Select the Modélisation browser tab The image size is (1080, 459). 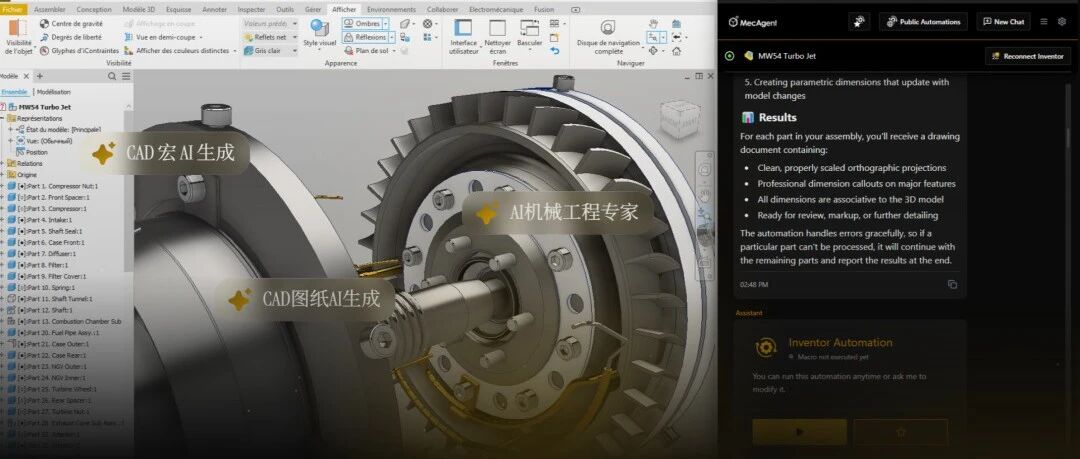(54, 92)
